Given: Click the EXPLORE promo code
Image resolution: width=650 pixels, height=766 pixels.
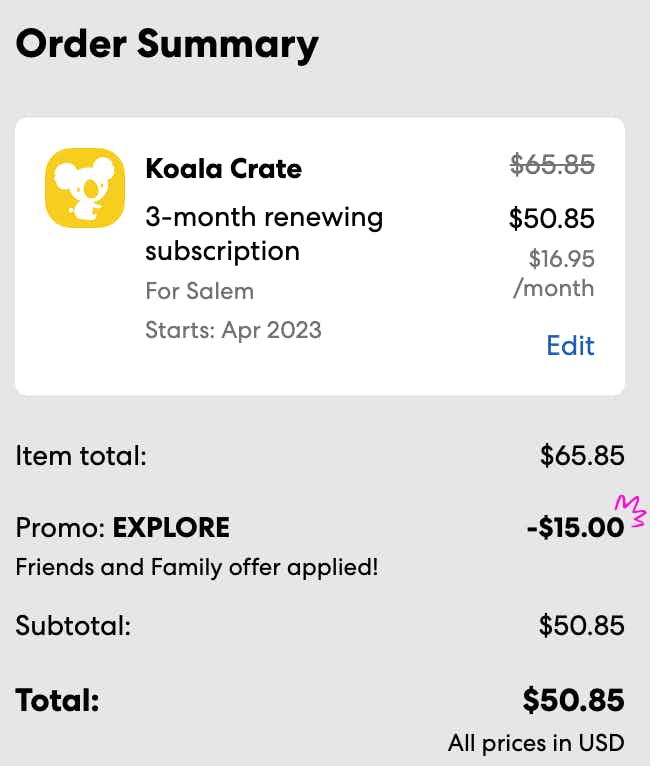Looking at the screenshot, I should (171, 527).
